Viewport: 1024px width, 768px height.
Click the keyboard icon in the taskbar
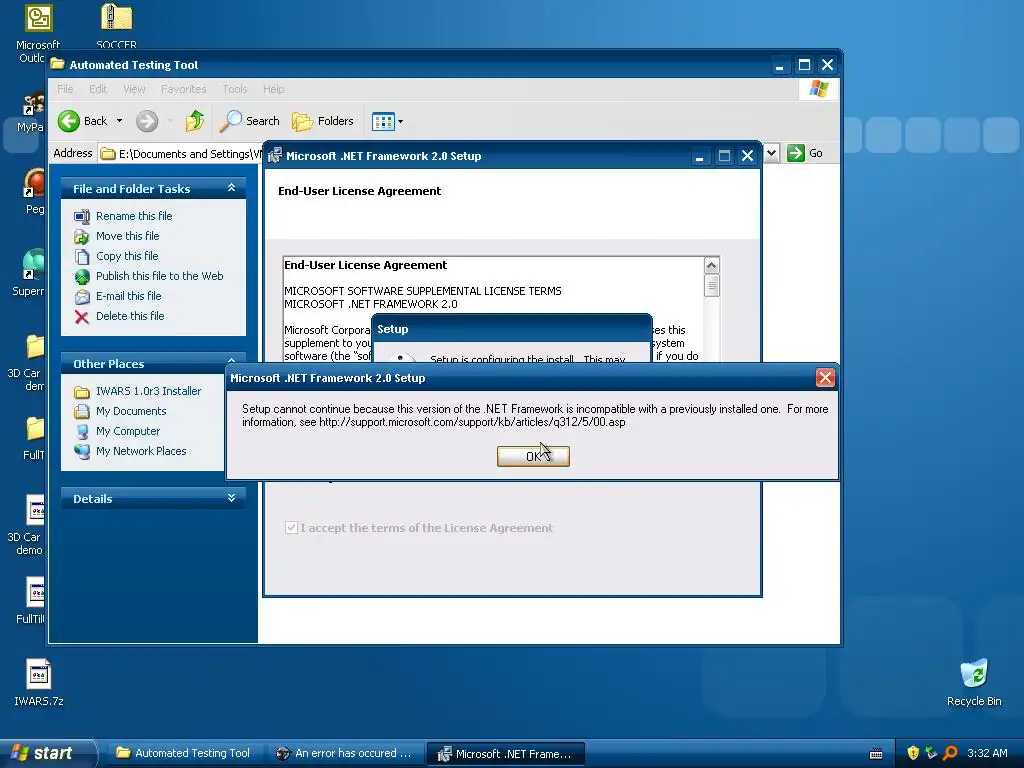point(876,754)
